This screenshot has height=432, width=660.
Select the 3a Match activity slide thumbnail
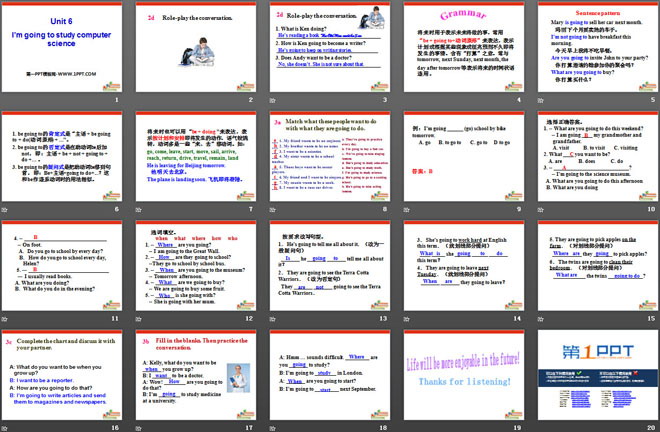(x=330, y=156)
